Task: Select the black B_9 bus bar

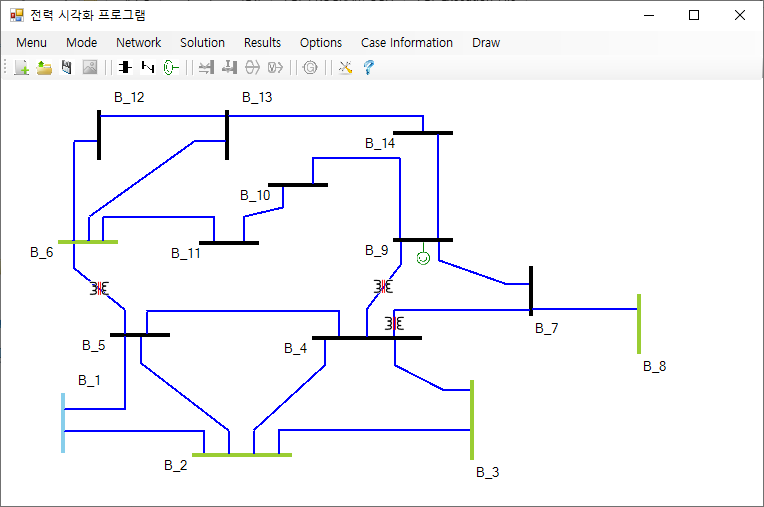Action: 423,240
